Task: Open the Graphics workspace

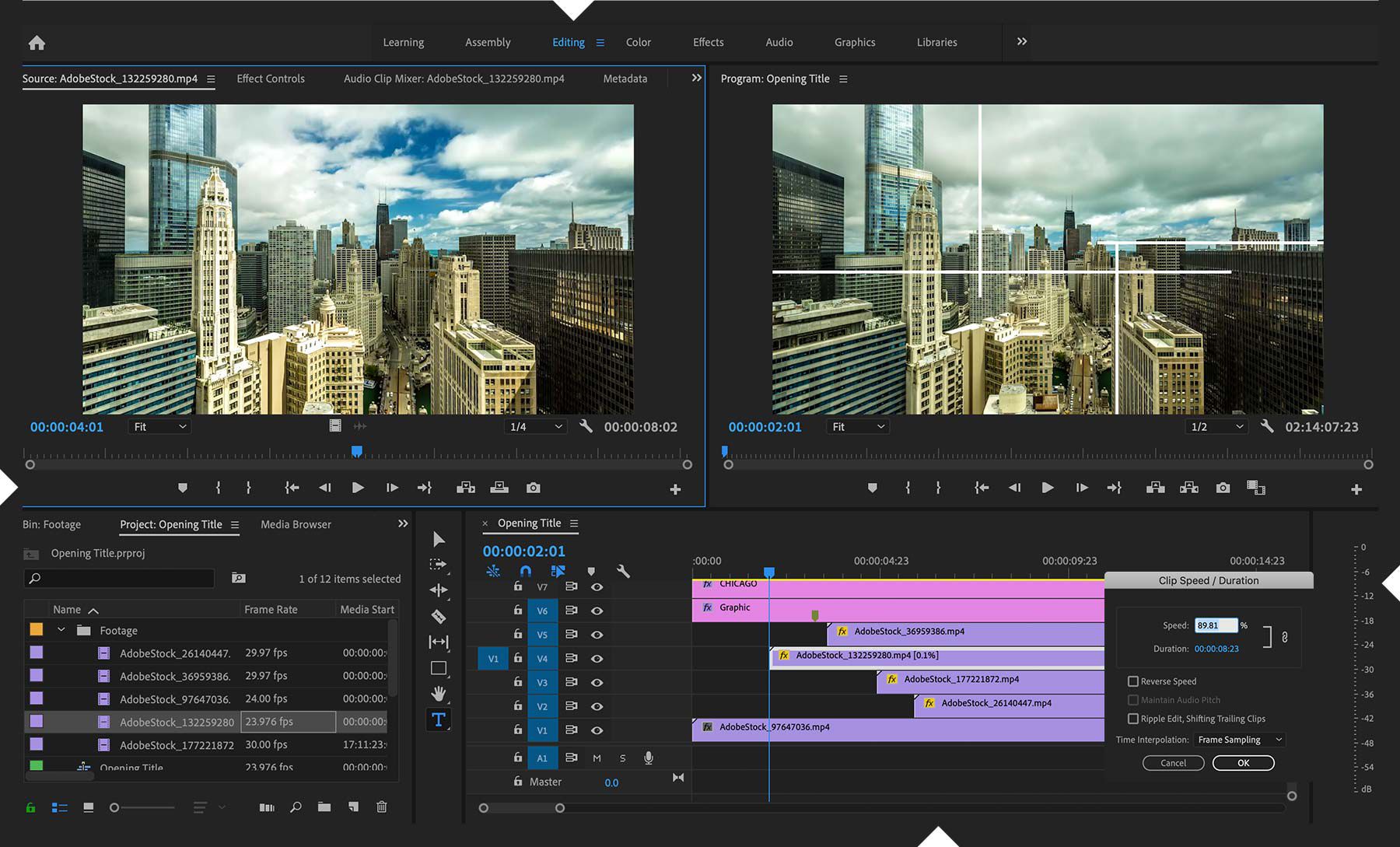Action: click(x=854, y=42)
